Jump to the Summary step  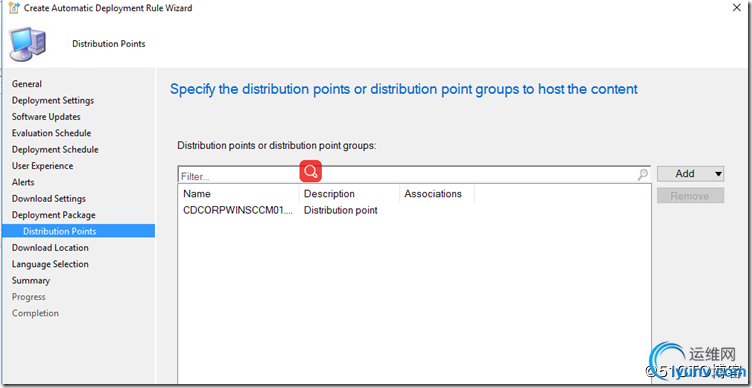tap(31, 280)
